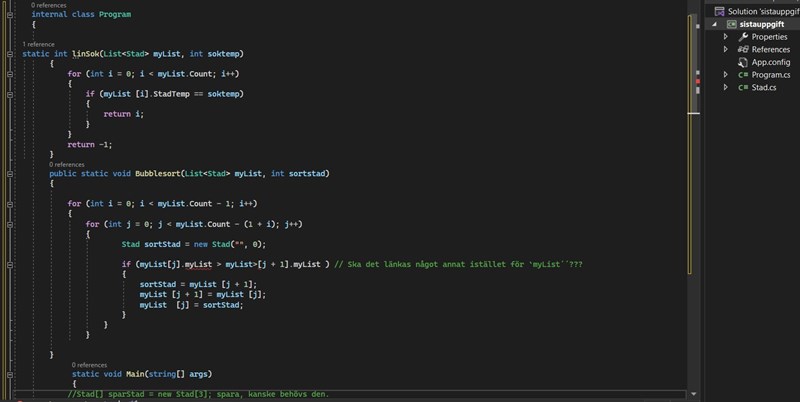Click the red-underlined myList in if statement
800x402 pixels.
pyautogui.click(x=199, y=264)
